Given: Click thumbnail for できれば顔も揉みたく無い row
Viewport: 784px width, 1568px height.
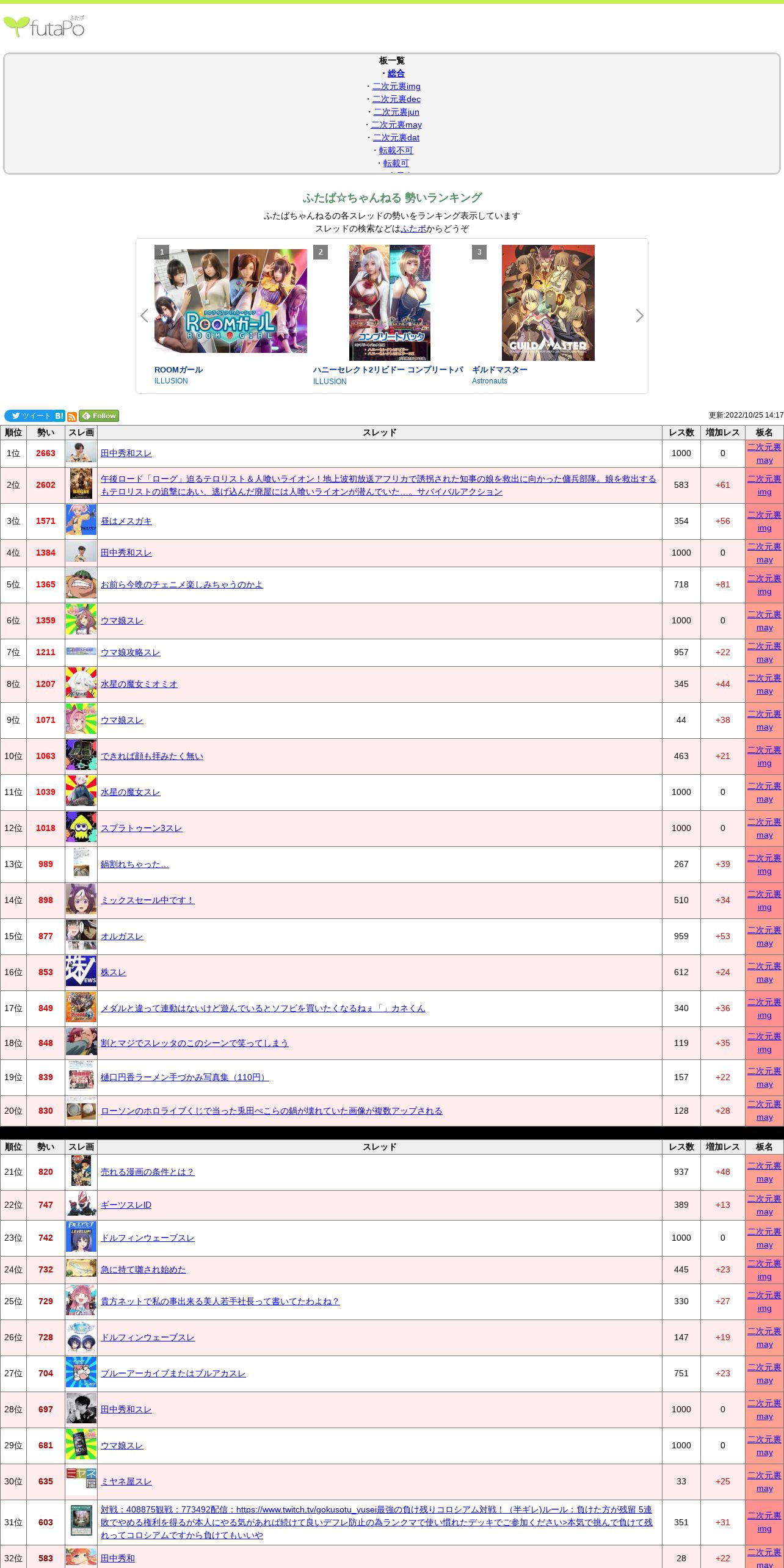Looking at the screenshot, I should point(81,756).
